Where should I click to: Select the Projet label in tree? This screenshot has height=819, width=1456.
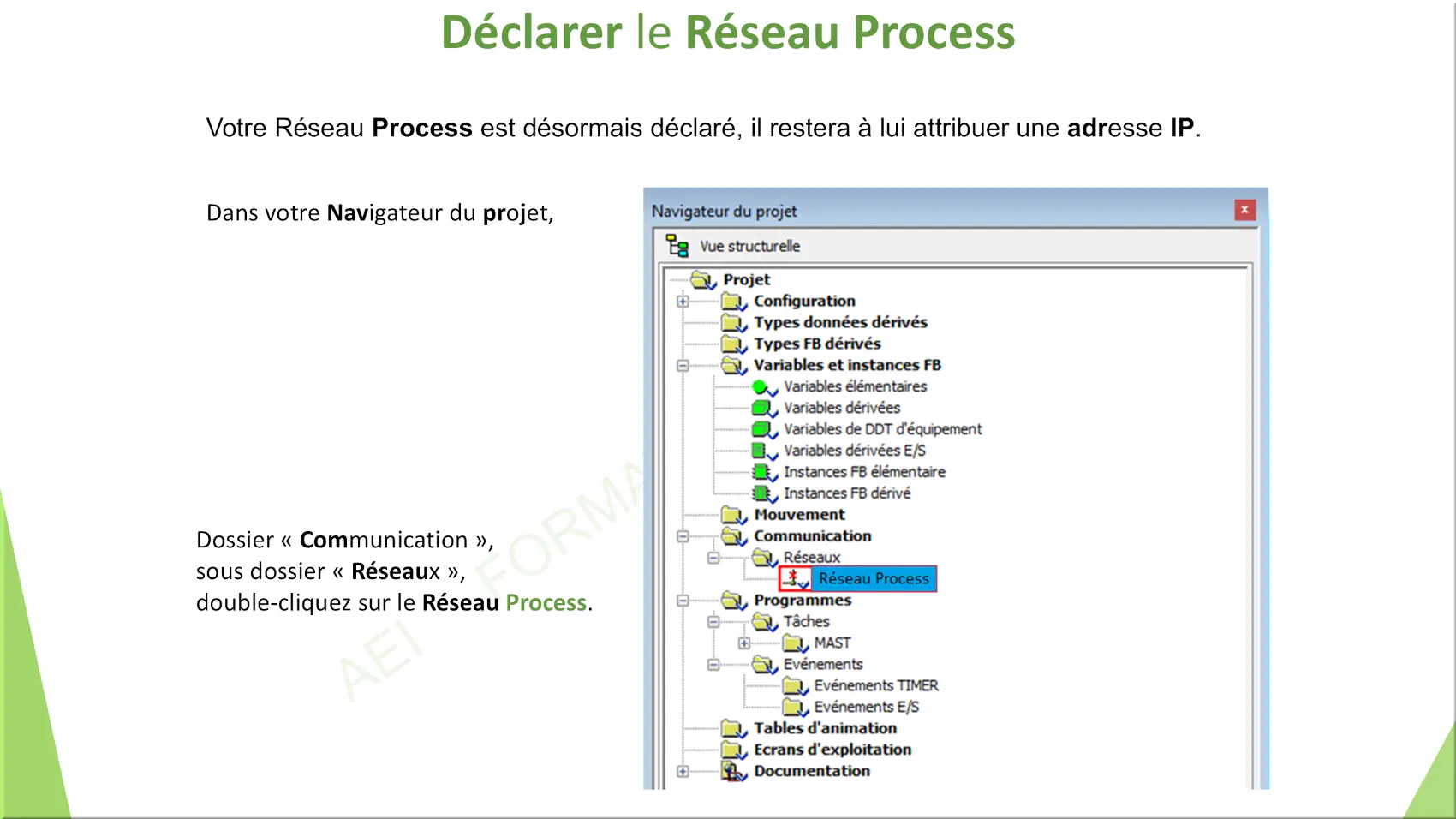747,279
